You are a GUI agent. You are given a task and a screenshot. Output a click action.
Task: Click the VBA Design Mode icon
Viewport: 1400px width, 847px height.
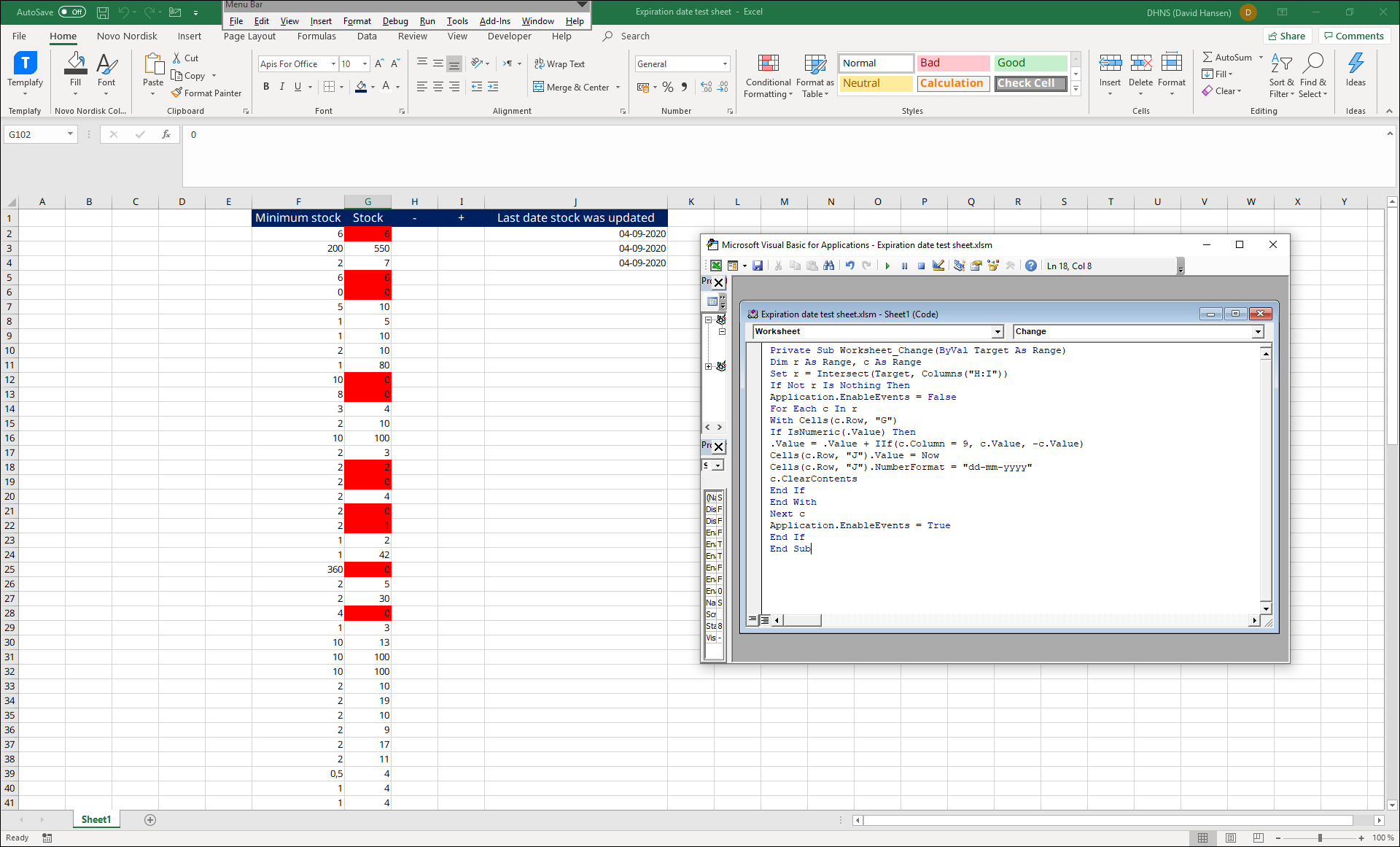pos(938,266)
